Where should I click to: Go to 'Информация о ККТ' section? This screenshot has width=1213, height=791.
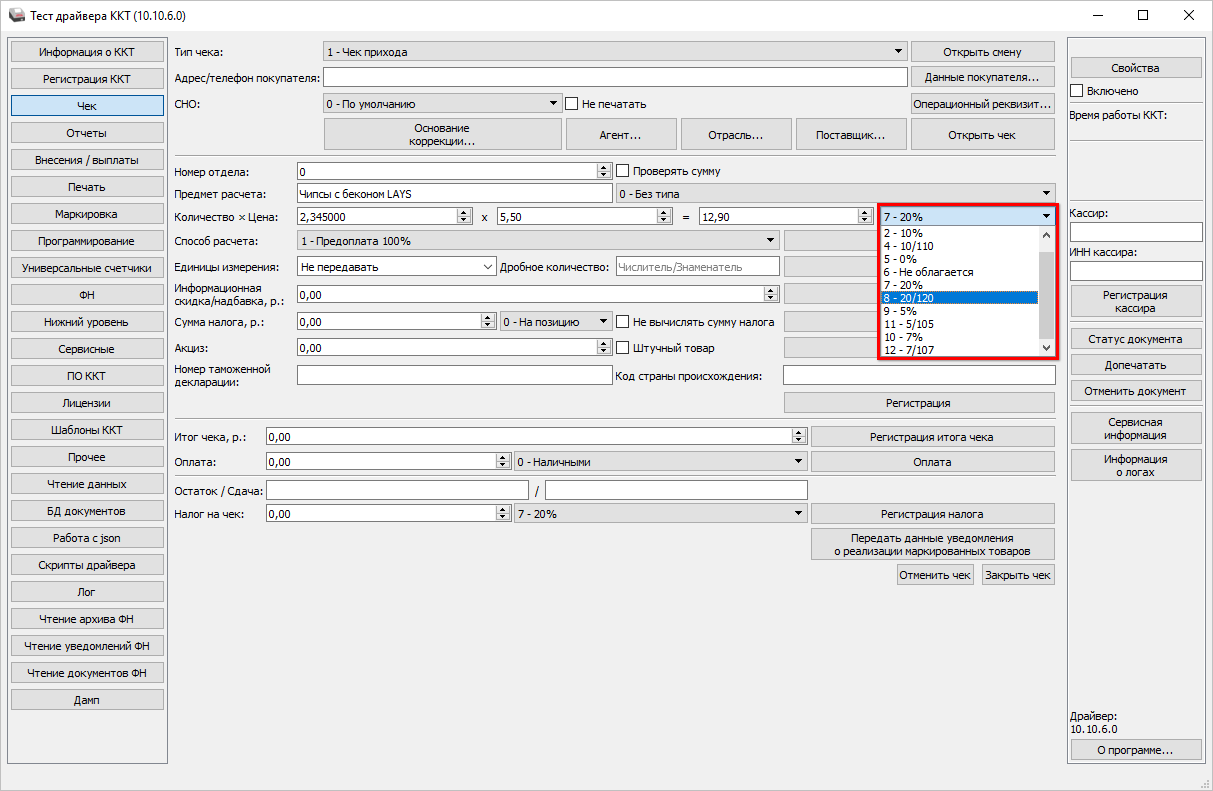87,52
